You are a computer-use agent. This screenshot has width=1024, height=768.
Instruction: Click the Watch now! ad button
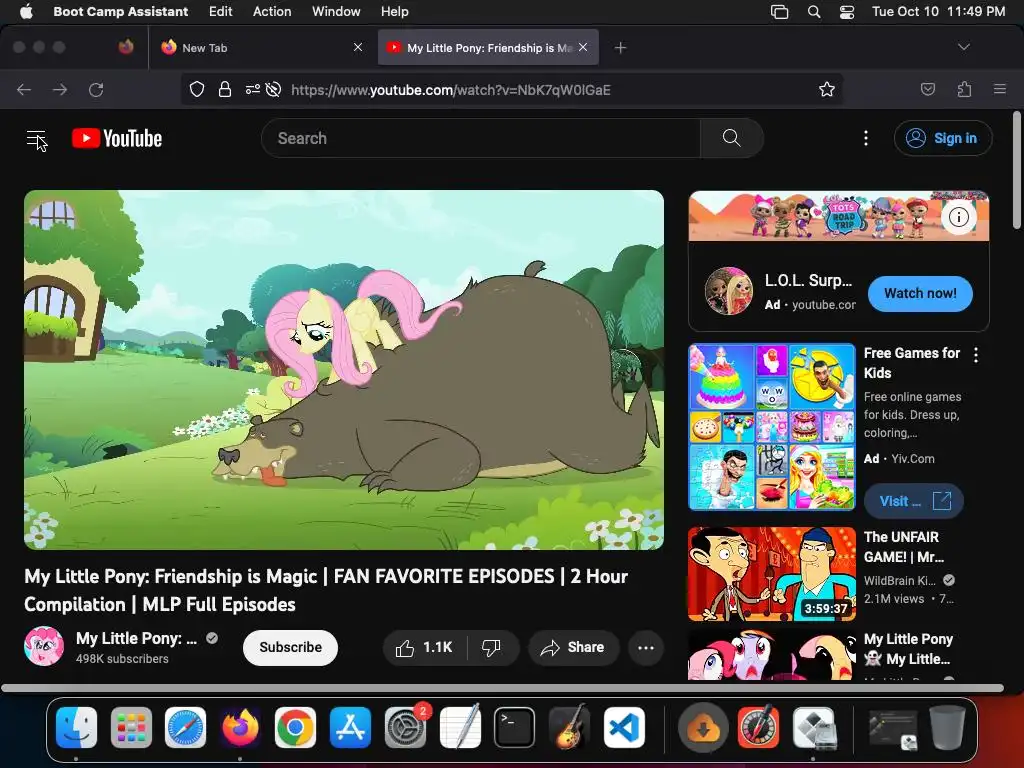tap(920, 293)
